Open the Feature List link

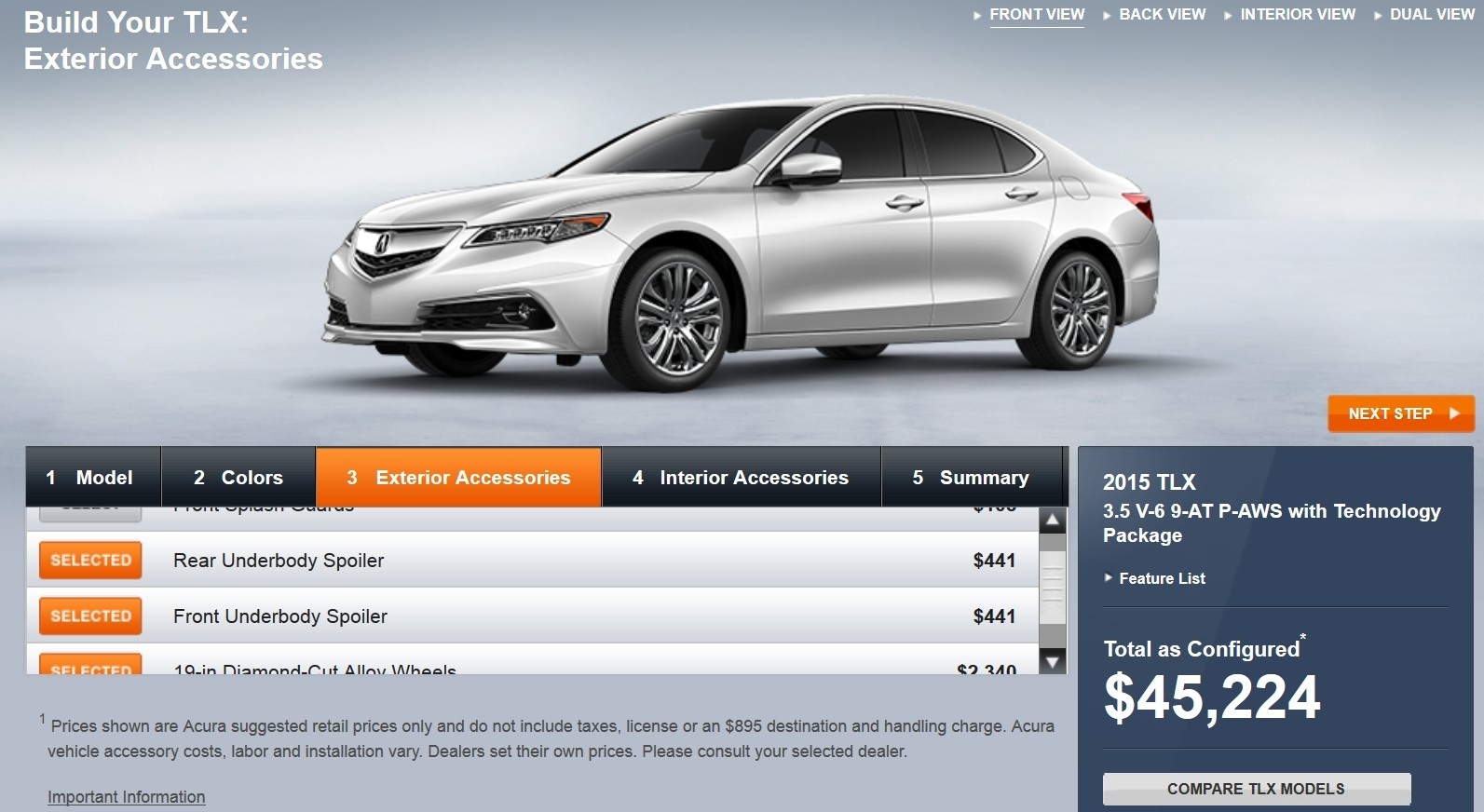coord(1162,578)
